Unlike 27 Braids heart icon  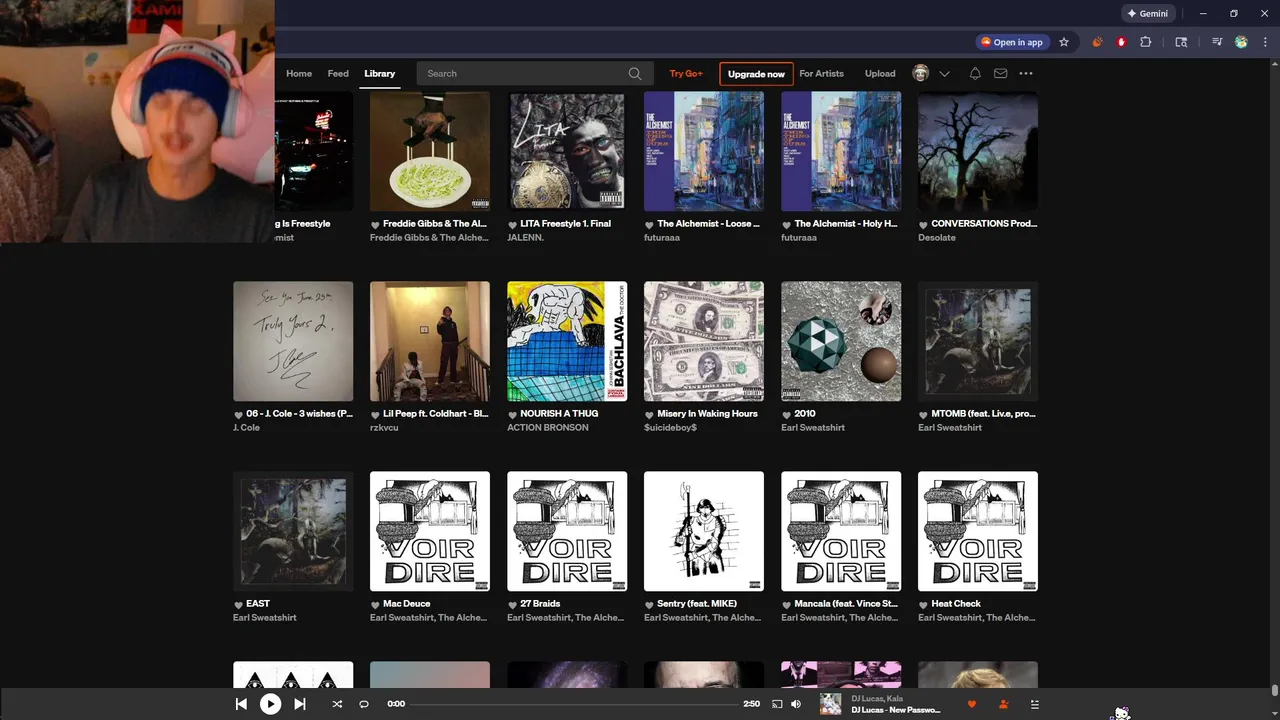512,605
